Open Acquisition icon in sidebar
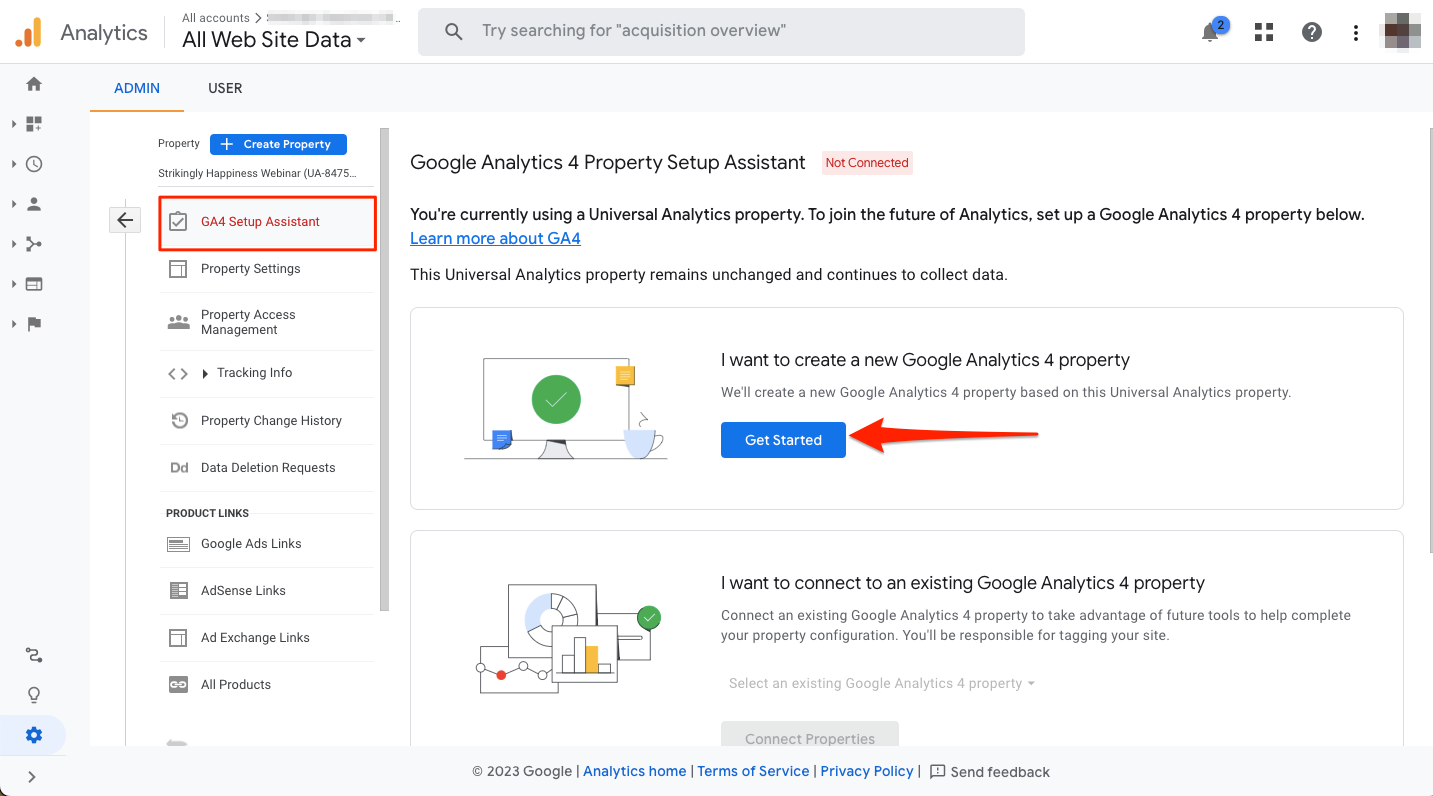Image resolution: width=1433 pixels, height=796 pixels. [x=34, y=244]
